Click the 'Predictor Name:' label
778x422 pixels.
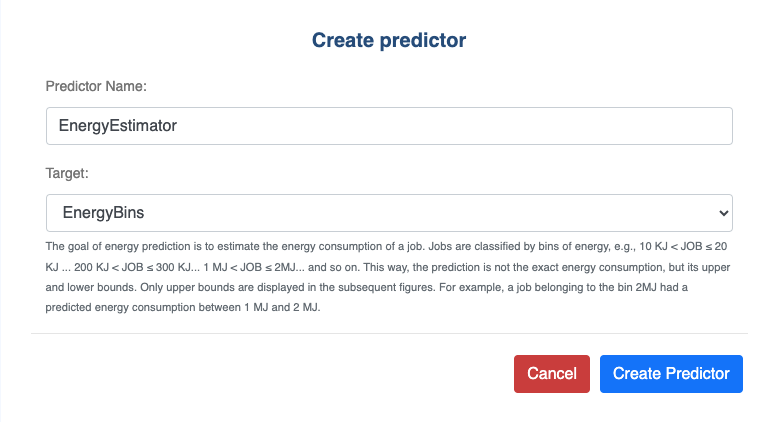96,86
